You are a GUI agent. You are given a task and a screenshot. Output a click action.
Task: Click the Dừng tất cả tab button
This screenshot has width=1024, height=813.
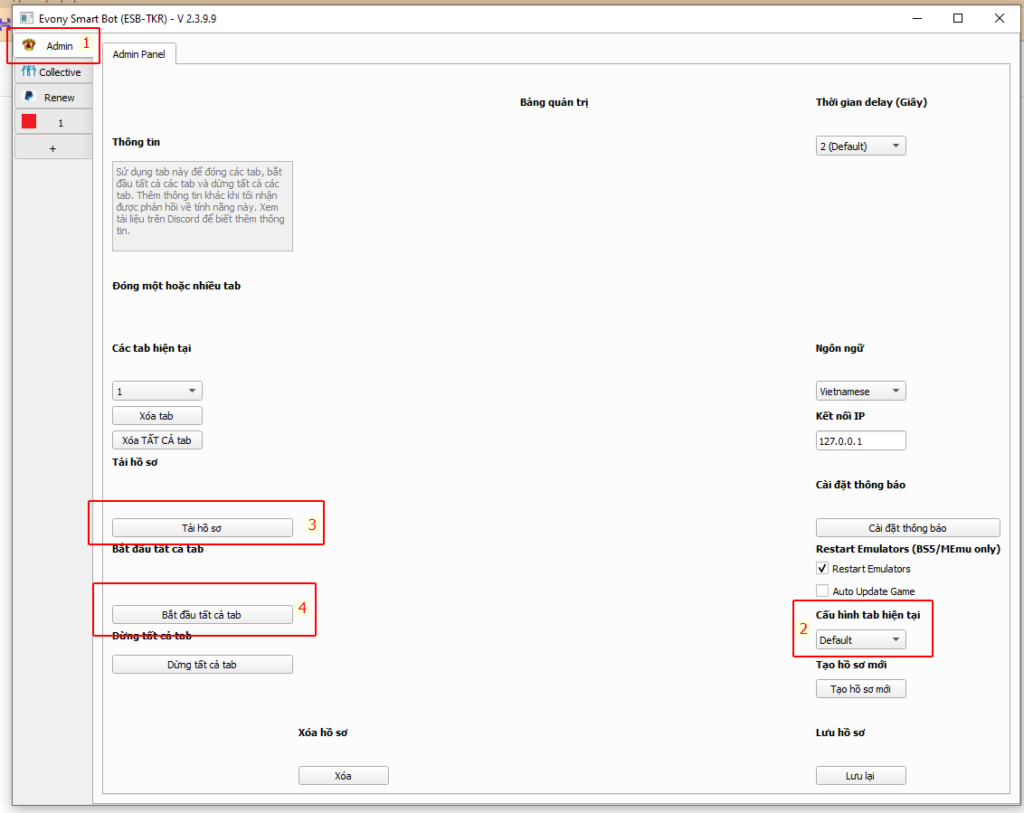tap(202, 664)
